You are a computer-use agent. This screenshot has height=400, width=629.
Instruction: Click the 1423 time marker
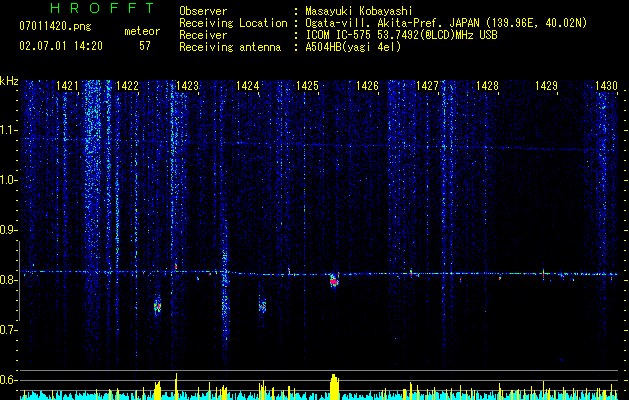pyautogui.click(x=187, y=86)
